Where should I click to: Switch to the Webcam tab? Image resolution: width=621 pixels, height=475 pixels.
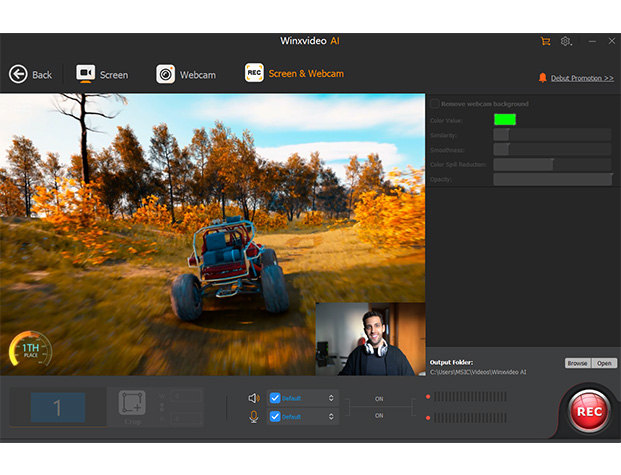pyautogui.click(x=186, y=74)
